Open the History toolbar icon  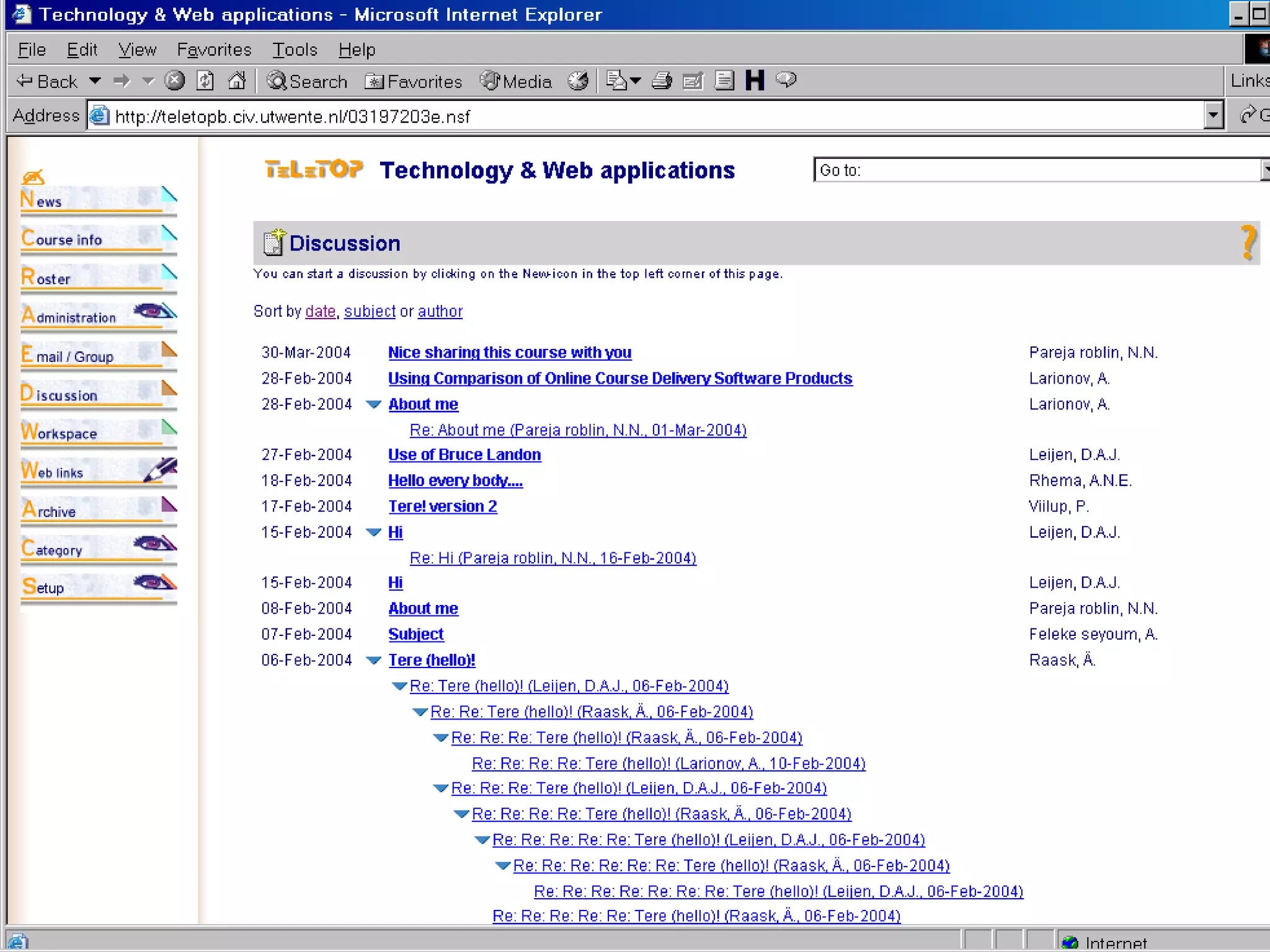point(578,81)
